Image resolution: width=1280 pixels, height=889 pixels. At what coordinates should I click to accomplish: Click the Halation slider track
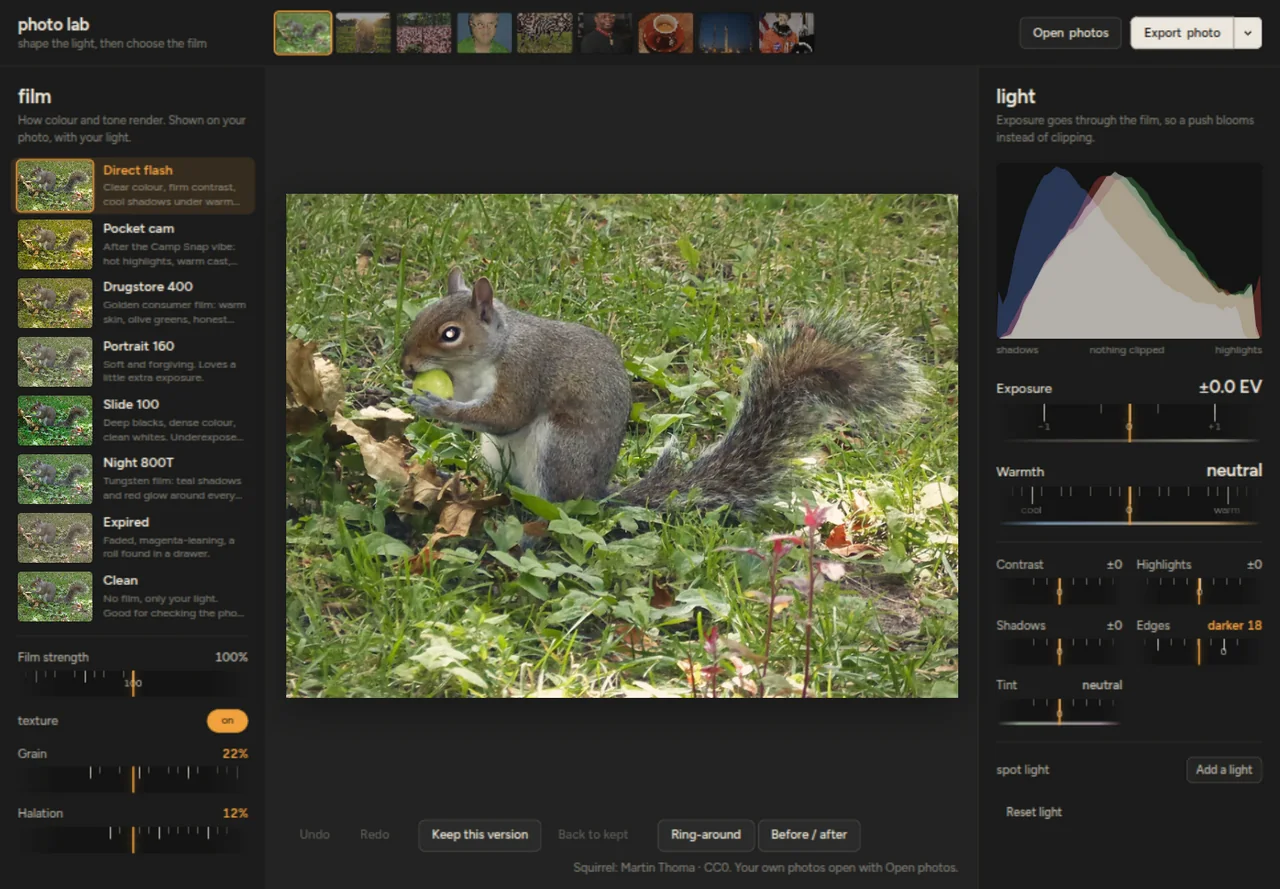point(132,838)
